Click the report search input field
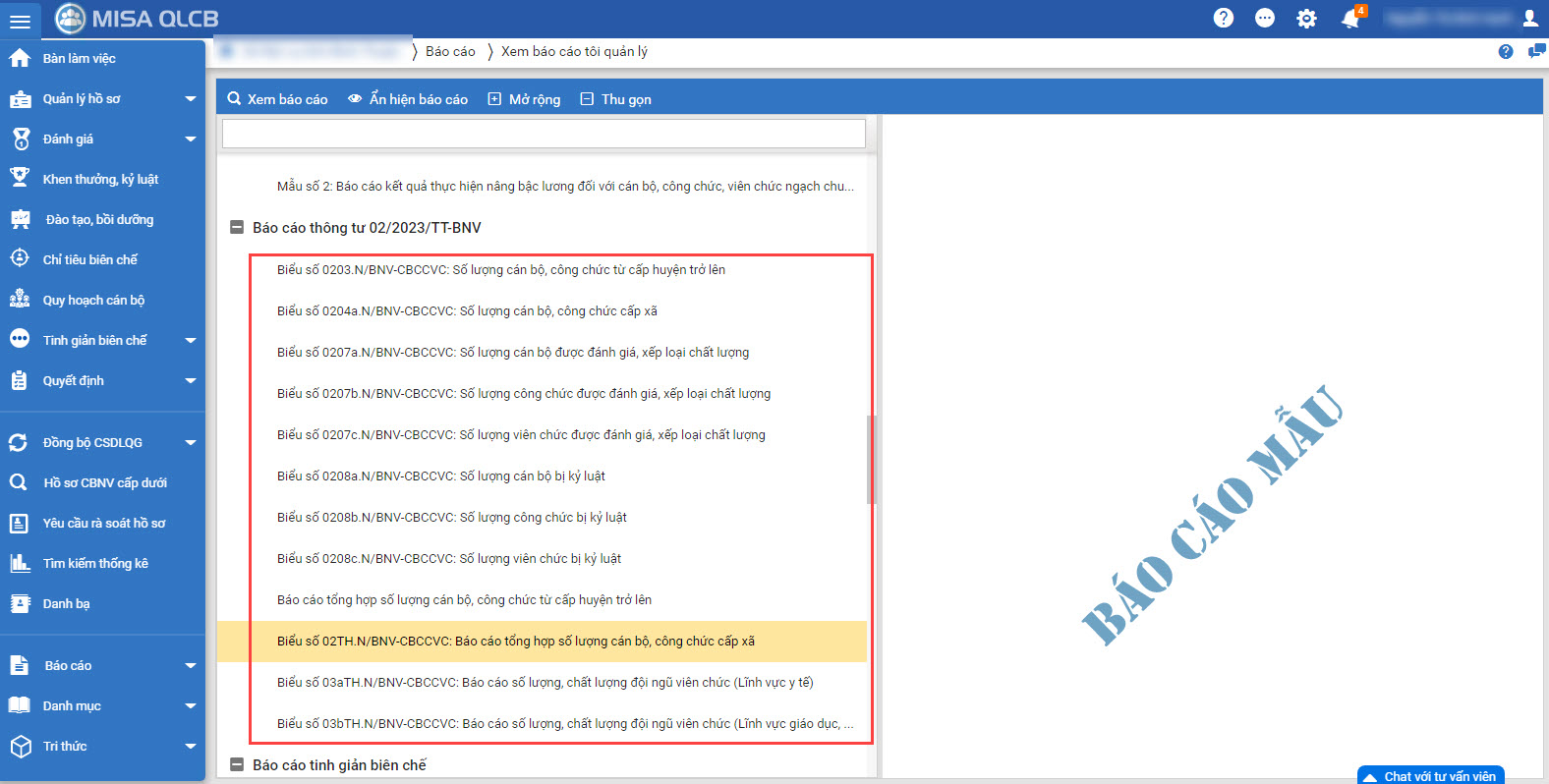The height and width of the screenshot is (784, 1549). (544, 134)
